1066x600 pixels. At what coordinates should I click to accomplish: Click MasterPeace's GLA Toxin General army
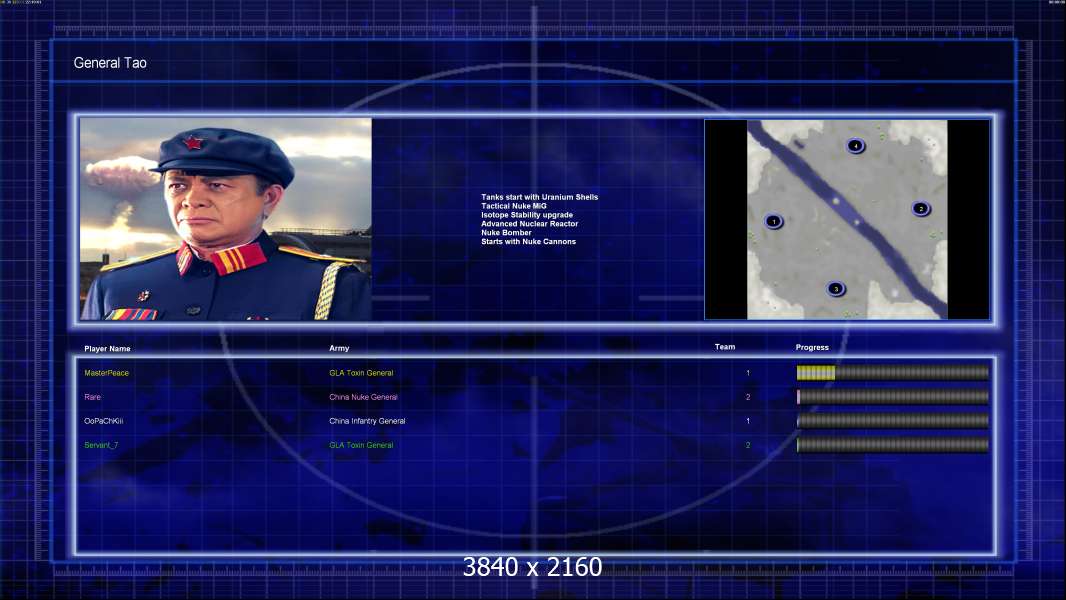coord(361,373)
